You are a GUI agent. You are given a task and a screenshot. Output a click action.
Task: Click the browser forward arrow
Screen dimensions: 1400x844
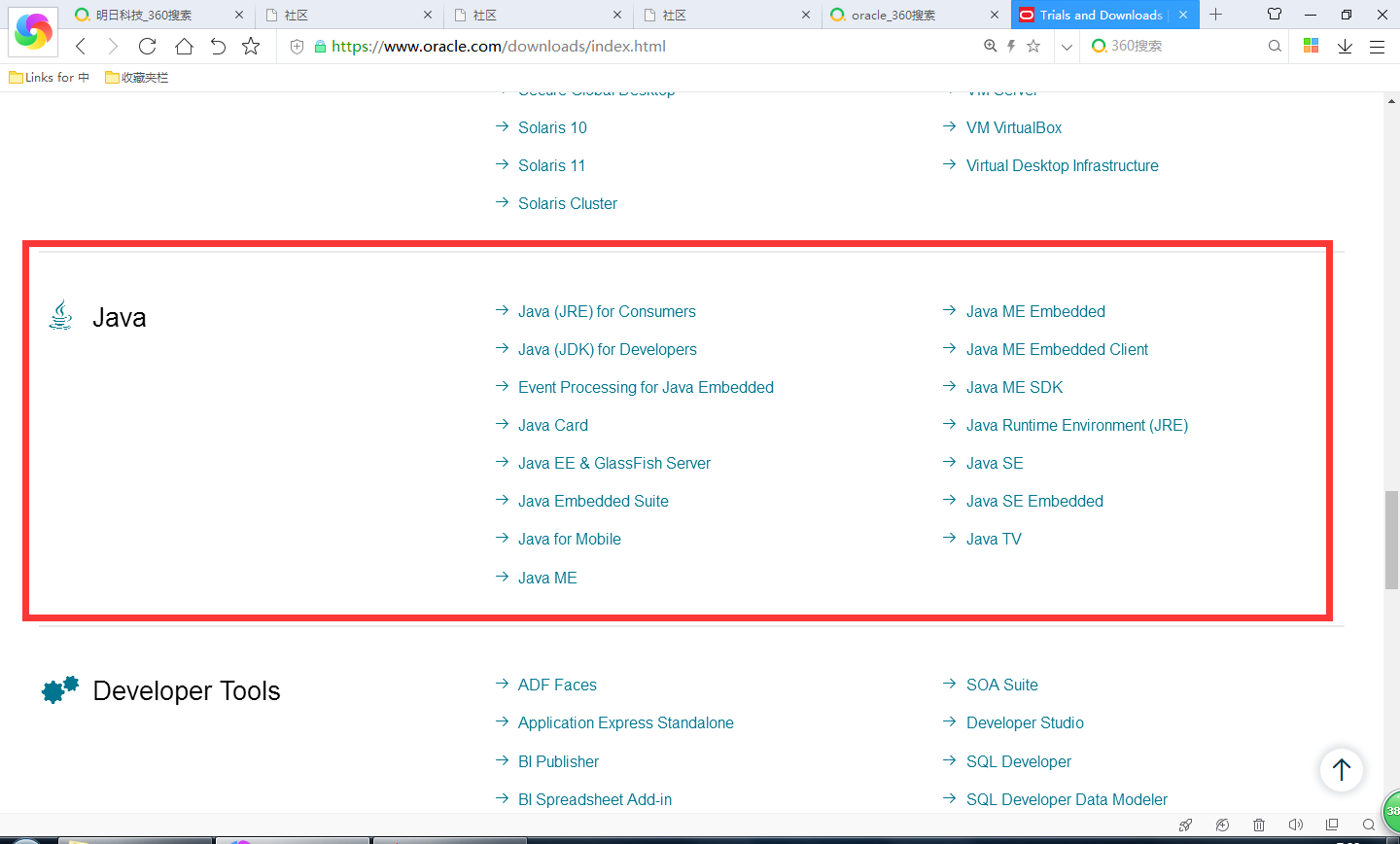113,46
